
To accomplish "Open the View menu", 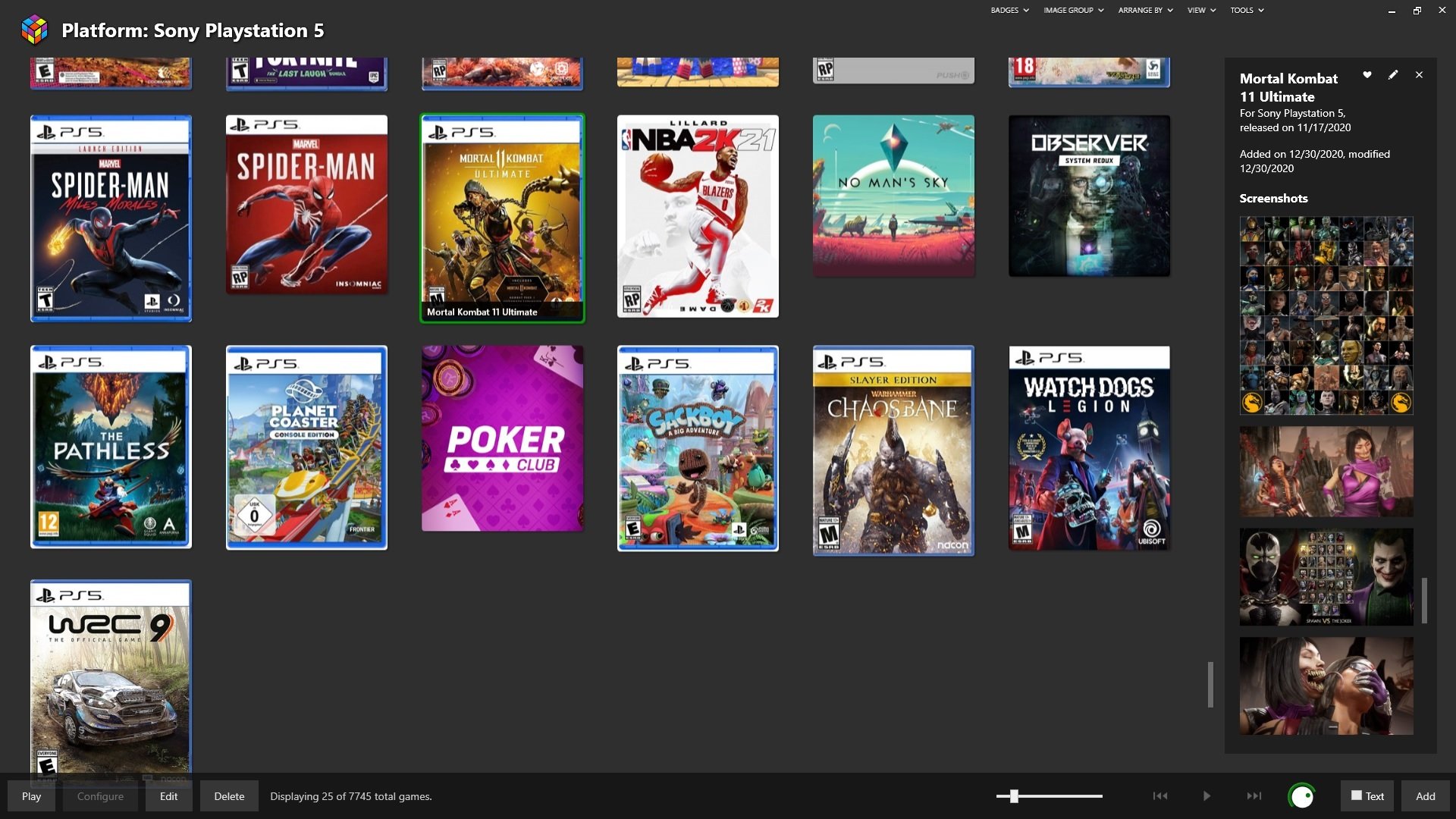I will (x=1201, y=11).
